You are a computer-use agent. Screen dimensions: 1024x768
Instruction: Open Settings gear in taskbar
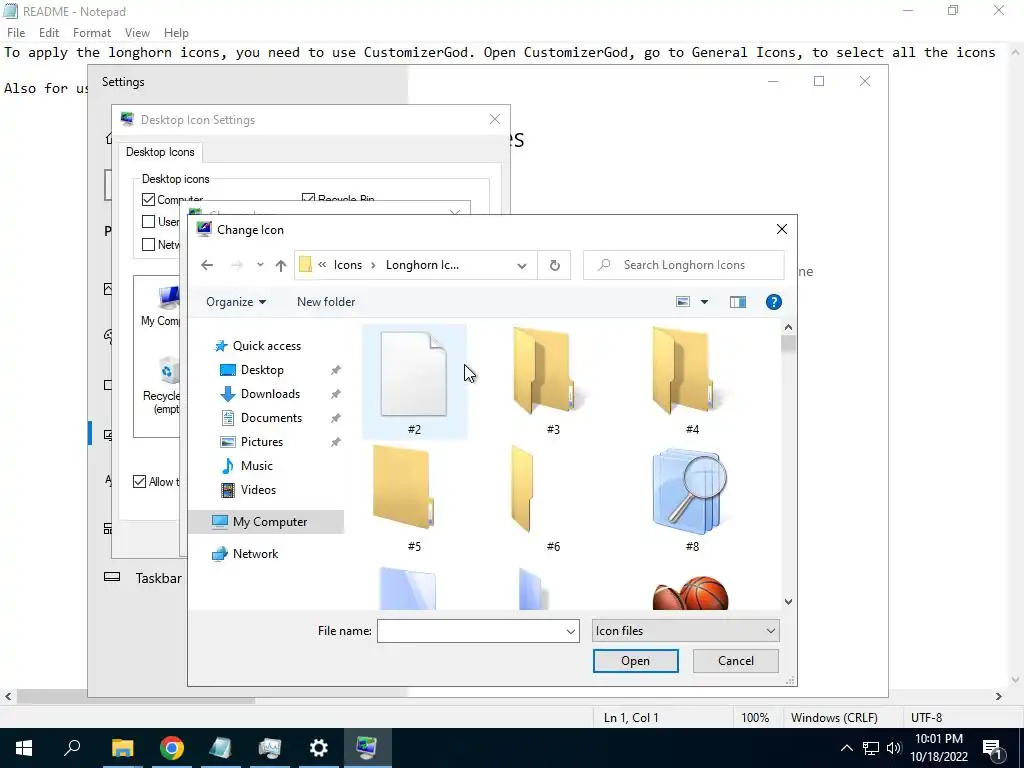(x=319, y=748)
